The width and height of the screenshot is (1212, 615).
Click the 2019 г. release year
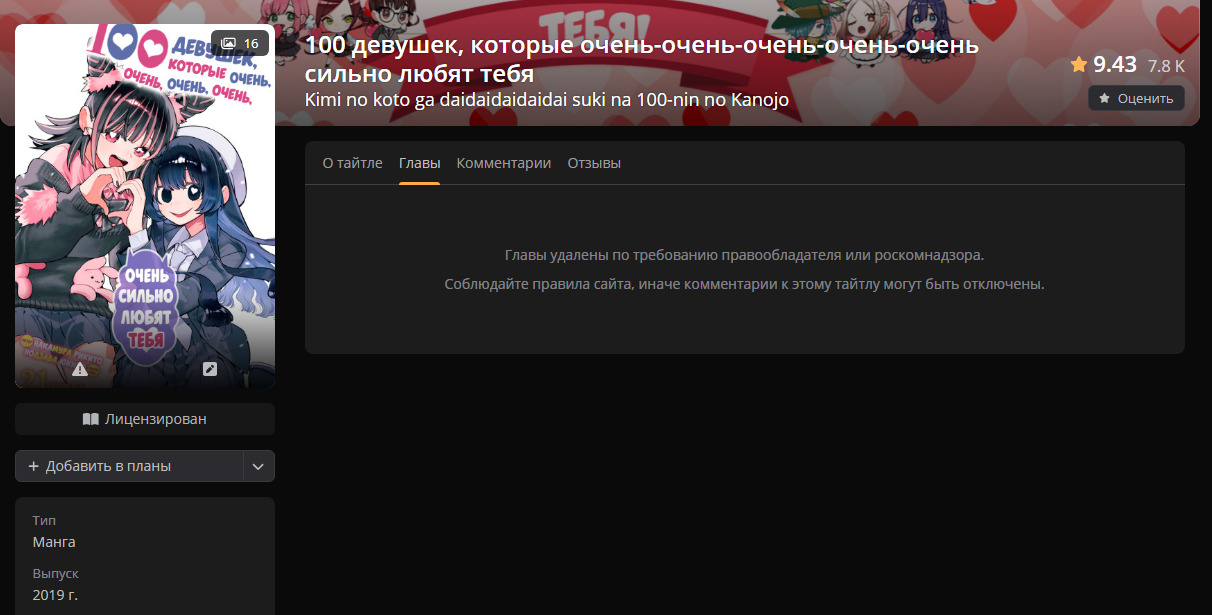55,595
